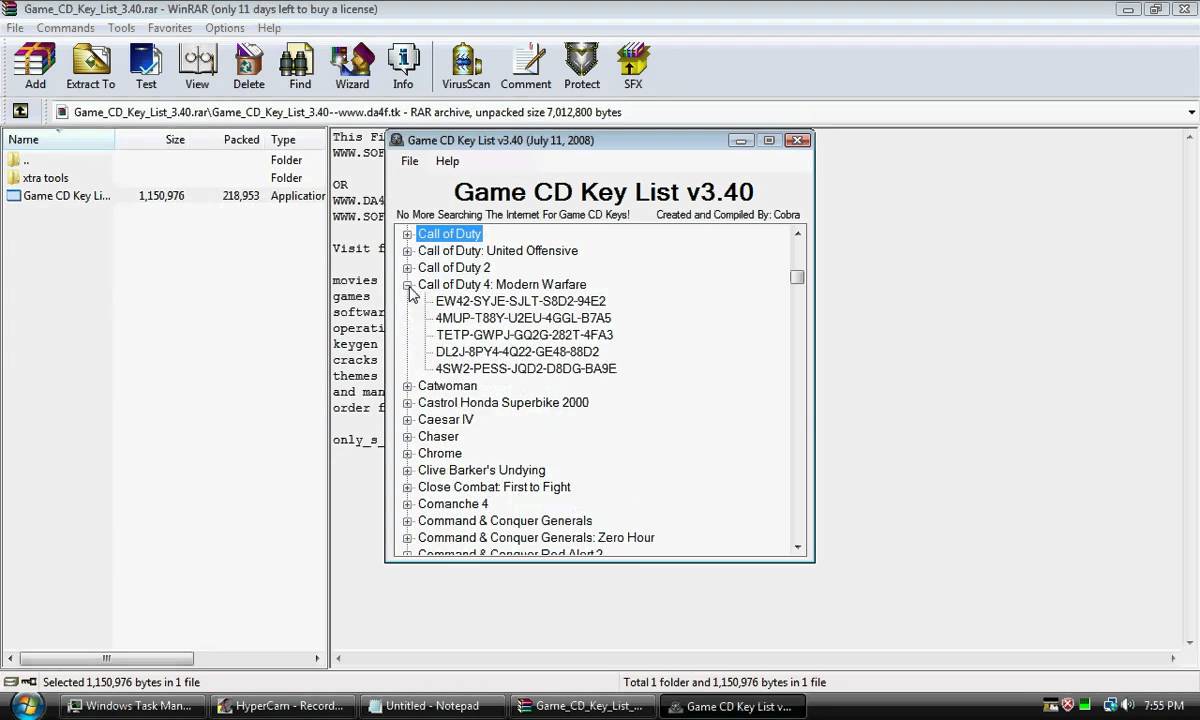
Task: Sort by the Type column header
Action: point(296,140)
